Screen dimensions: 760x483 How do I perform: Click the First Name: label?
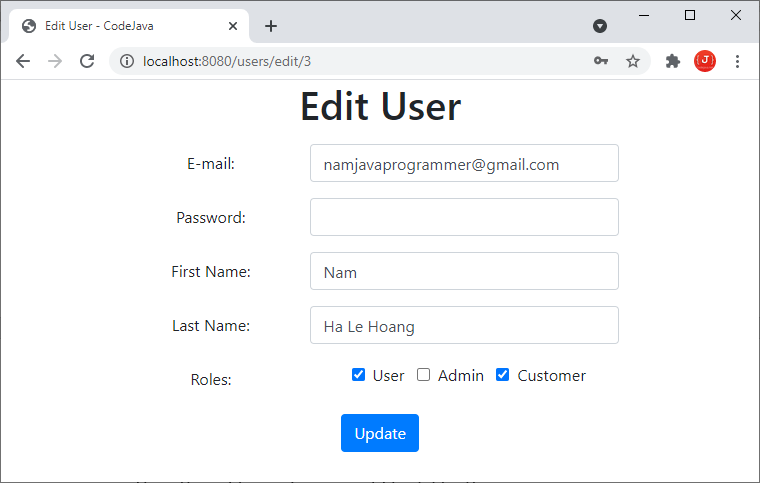pyautogui.click(x=211, y=272)
